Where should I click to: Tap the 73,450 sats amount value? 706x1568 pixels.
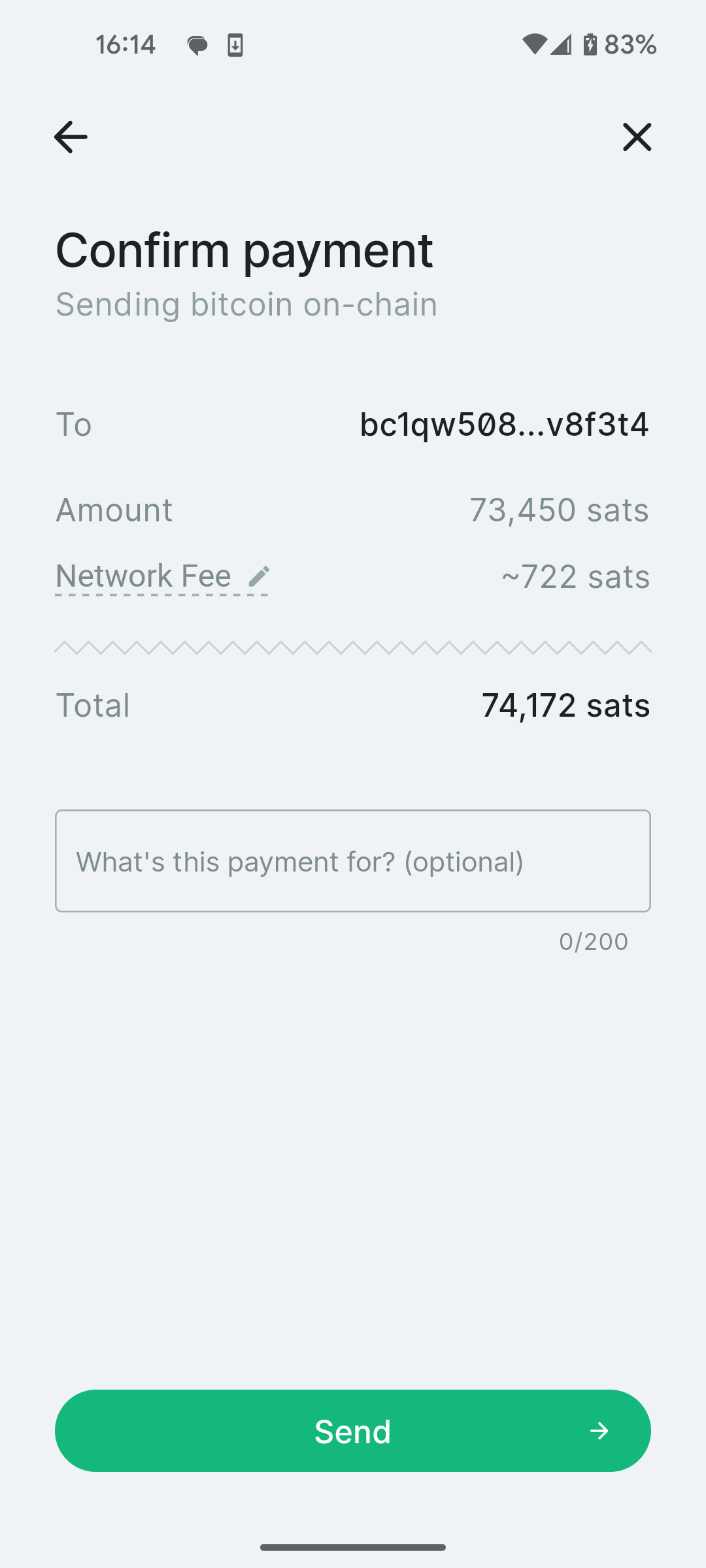(x=559, y=510)
